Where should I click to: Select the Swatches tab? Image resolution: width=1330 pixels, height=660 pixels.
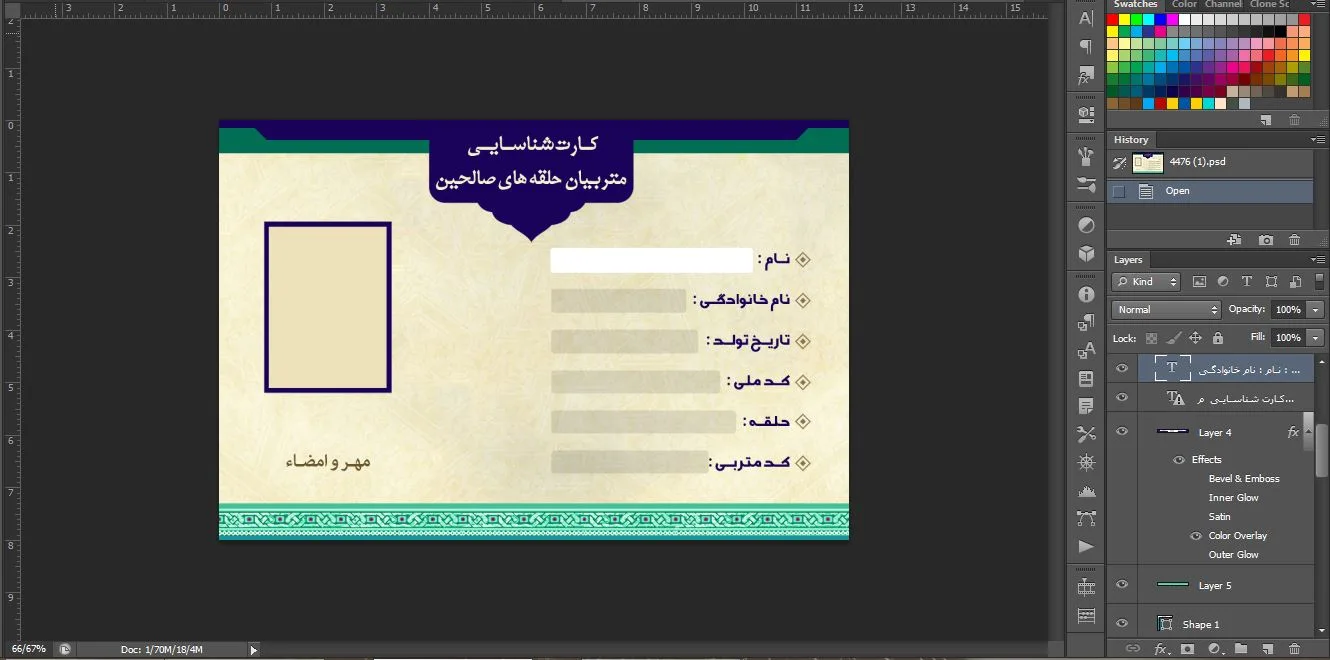(1135, 5)
